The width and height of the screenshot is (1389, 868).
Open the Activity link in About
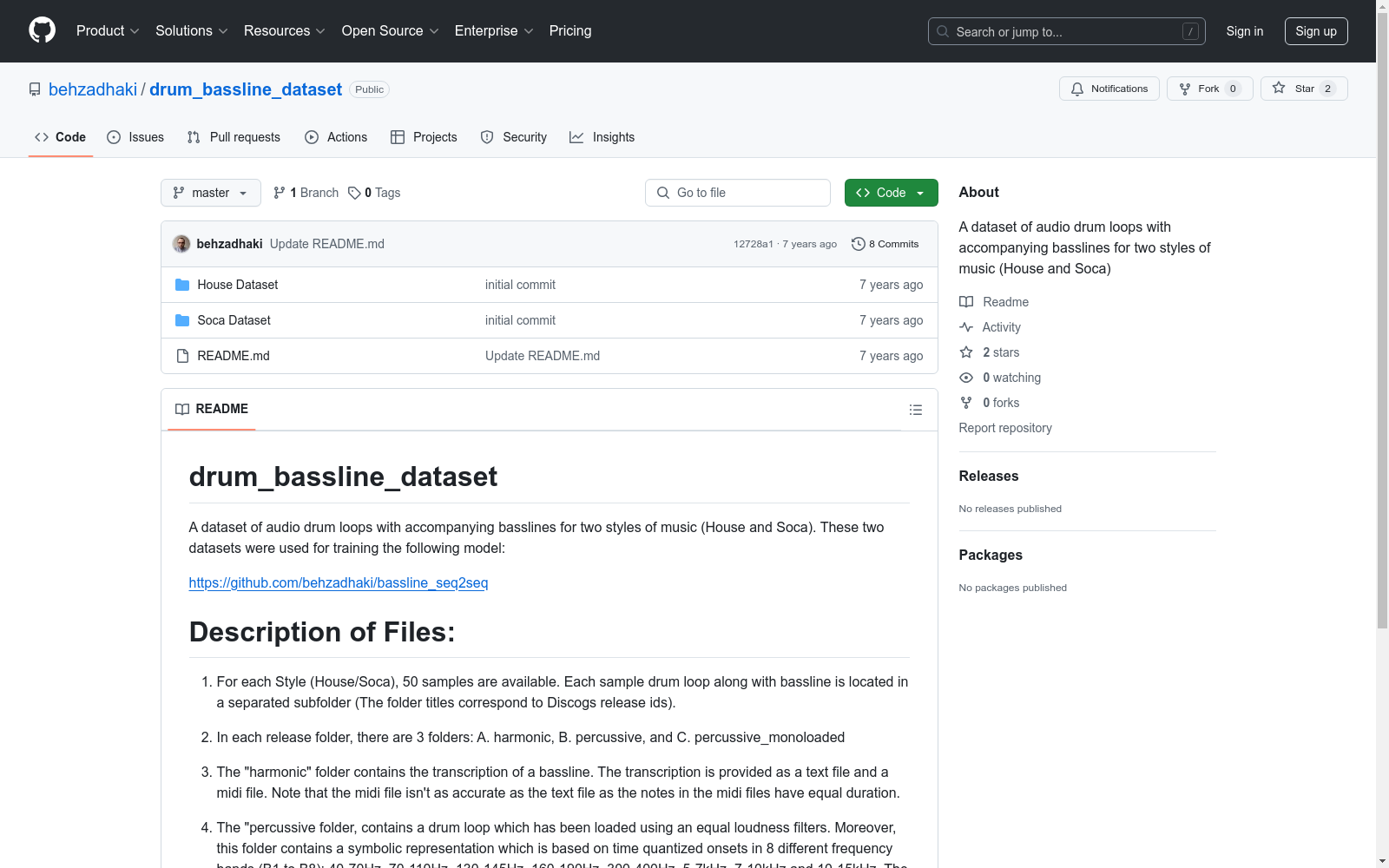pyautogui.click(x=991, y=327)
